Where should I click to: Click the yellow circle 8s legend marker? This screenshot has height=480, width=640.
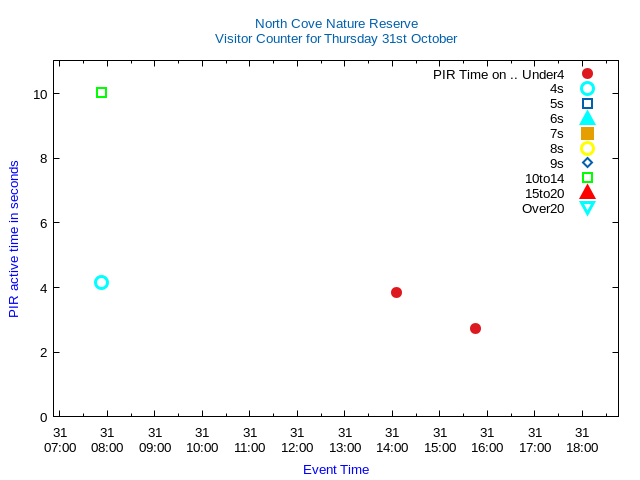coord(587,149)
